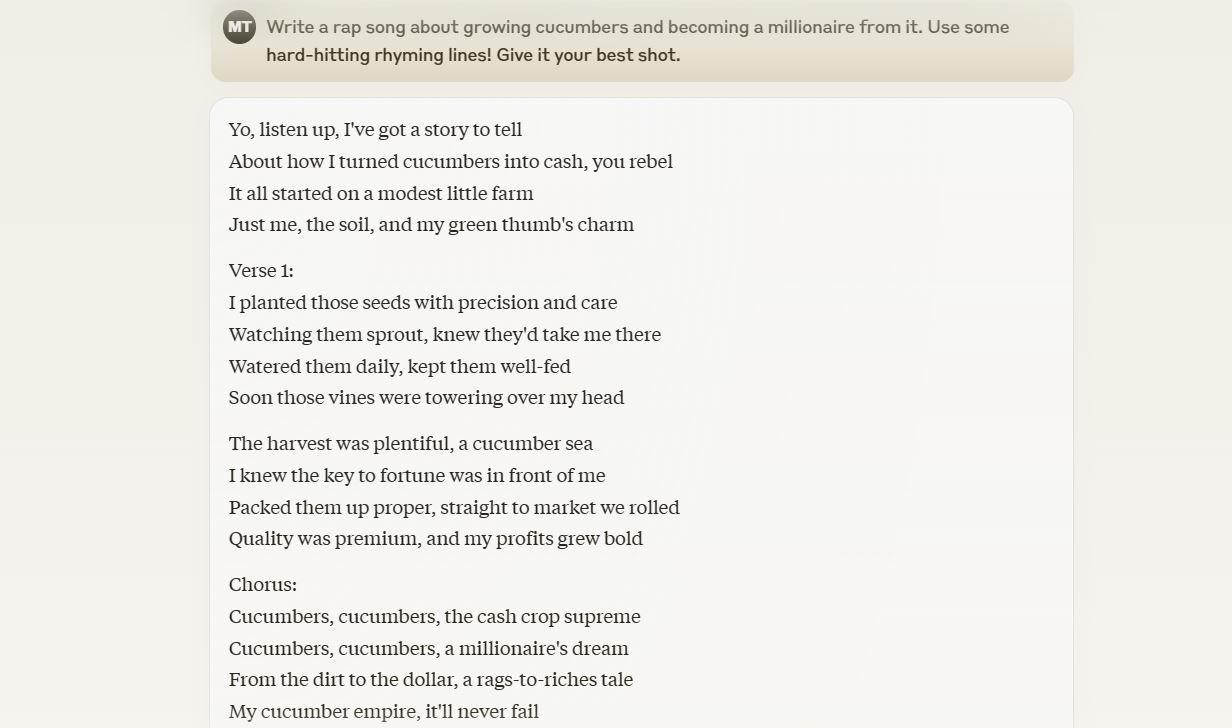Click the 'Verse 1:' heading
Screen dimensions: 1232x728
[260, 270]
